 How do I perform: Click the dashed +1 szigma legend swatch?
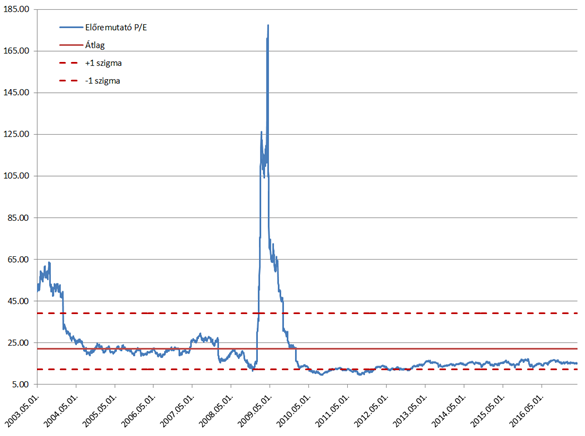[69, 63]
